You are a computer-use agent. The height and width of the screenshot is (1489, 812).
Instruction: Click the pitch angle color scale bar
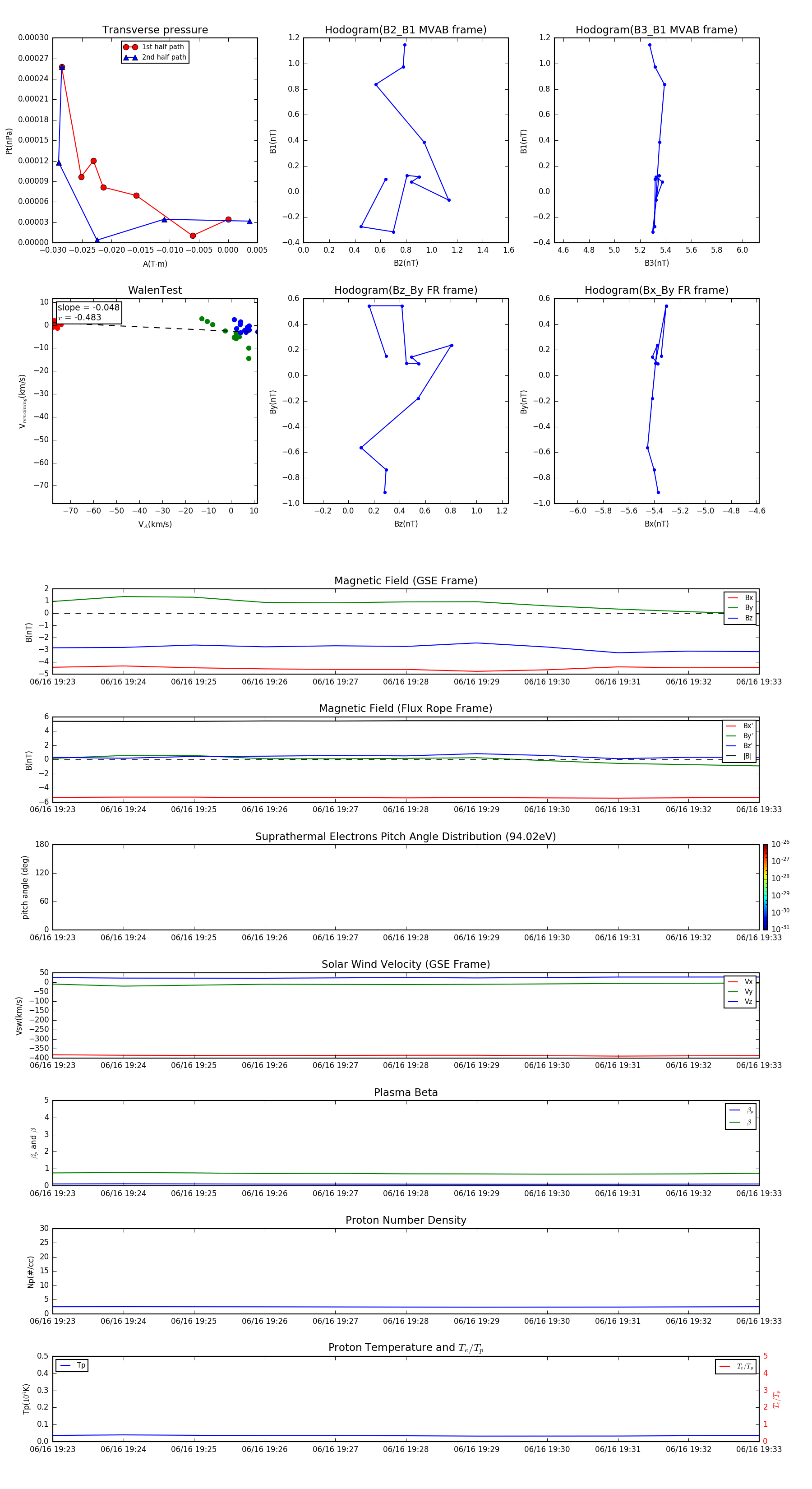[x=765, y=887]
